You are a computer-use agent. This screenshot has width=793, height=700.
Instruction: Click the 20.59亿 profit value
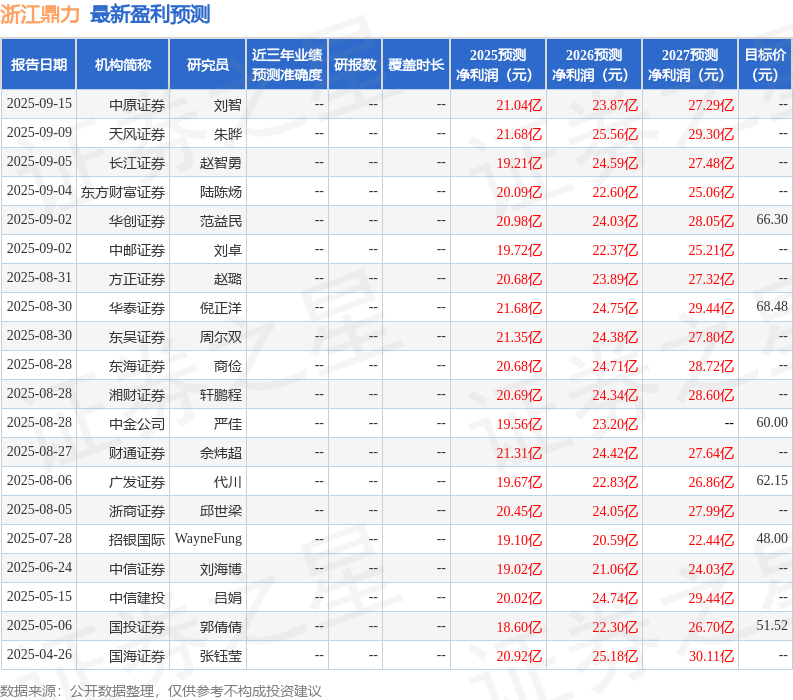point(615,540)
